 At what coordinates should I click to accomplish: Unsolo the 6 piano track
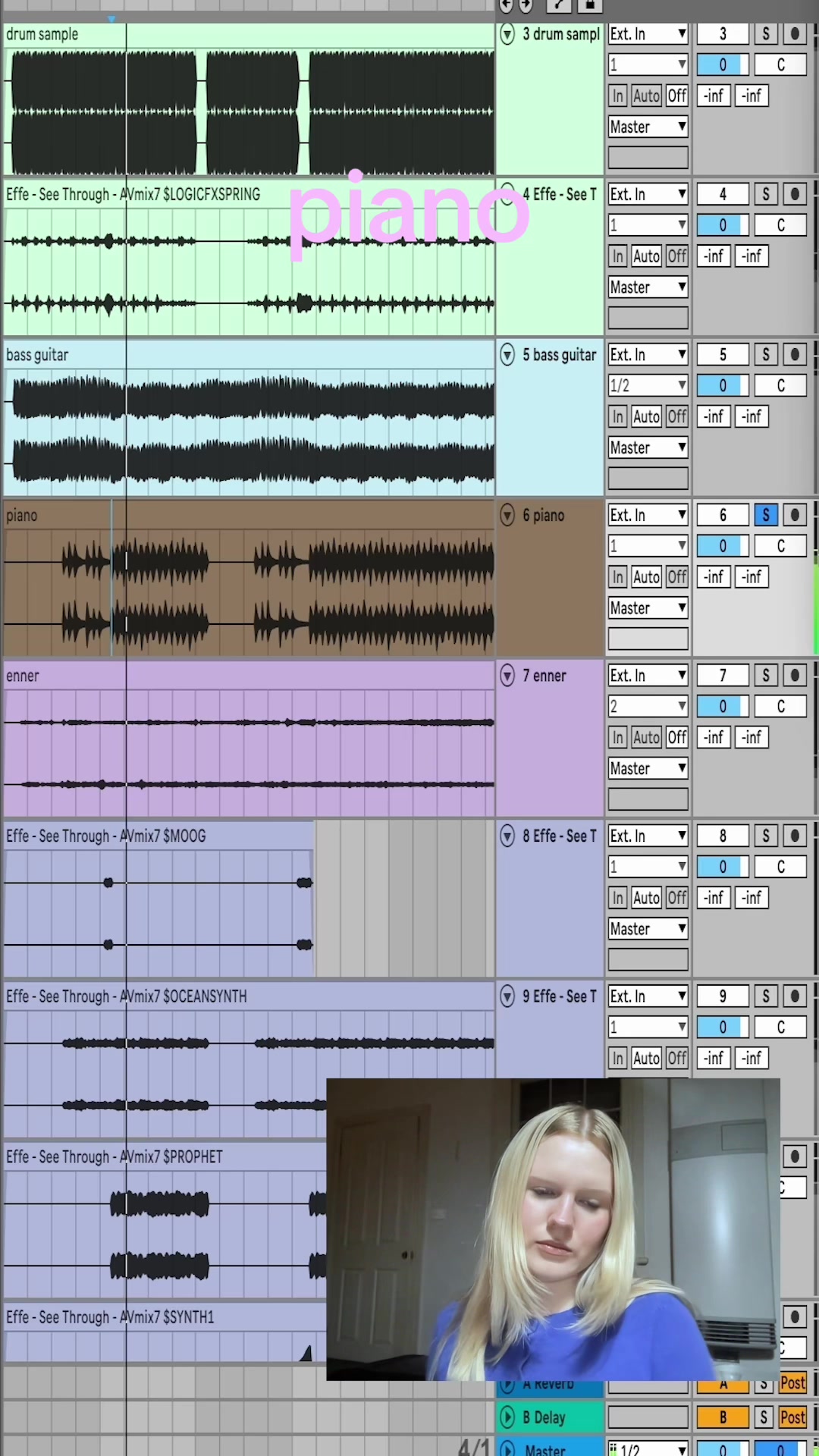tap(766, 515)
